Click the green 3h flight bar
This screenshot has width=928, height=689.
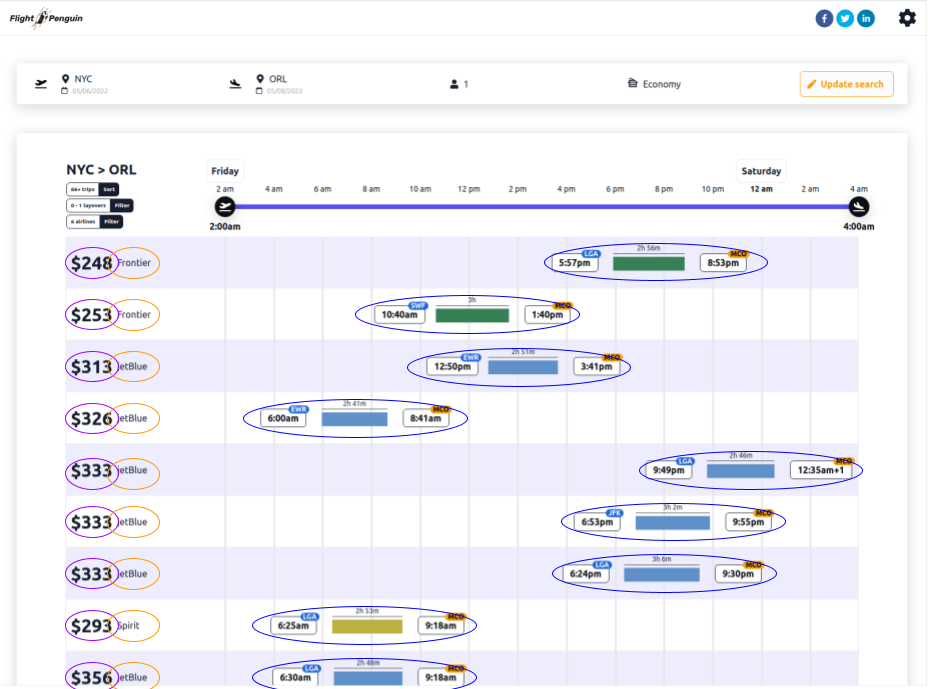(x=472, y=315)
